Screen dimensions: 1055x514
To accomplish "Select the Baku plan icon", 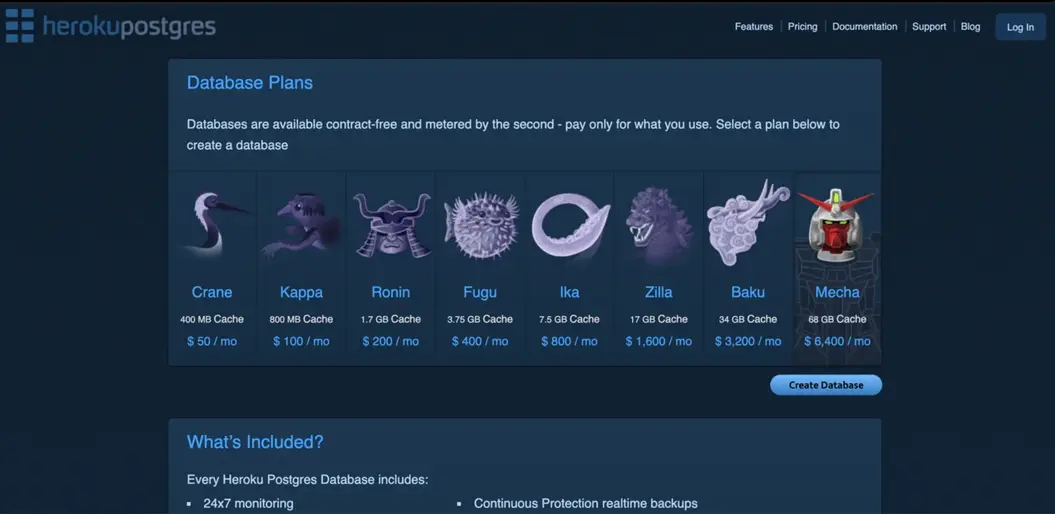I will point(747,223).
